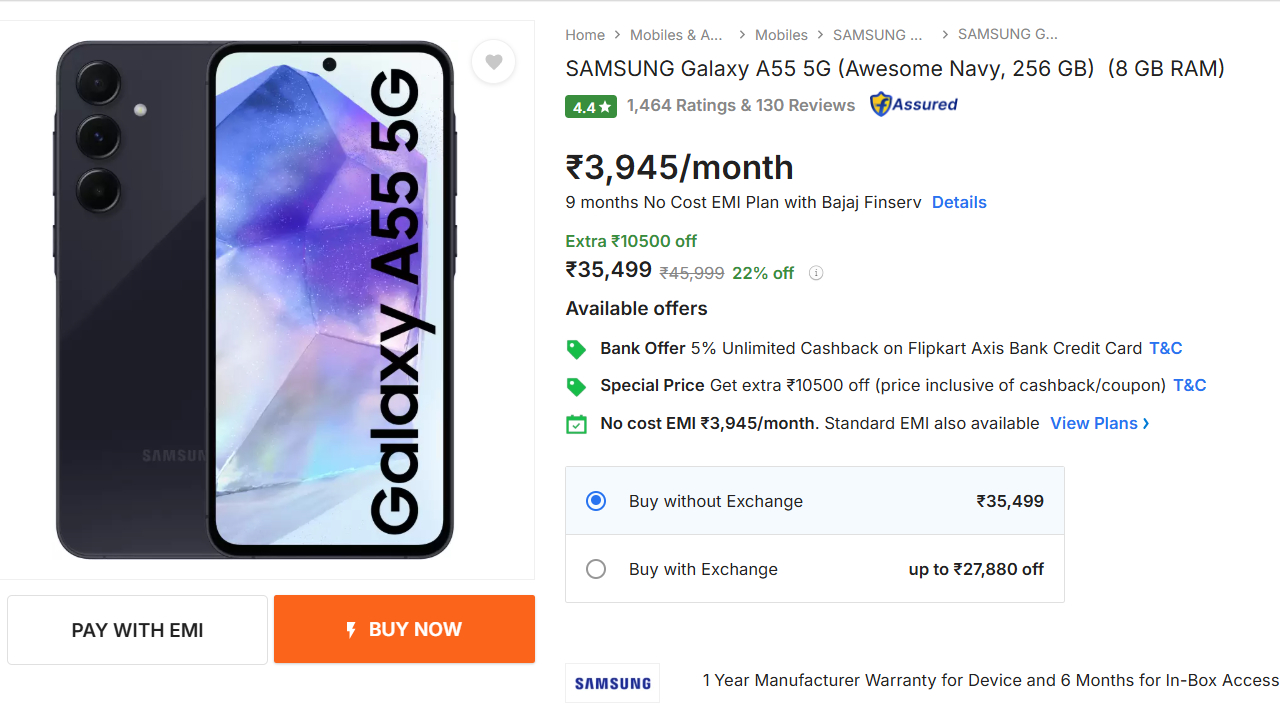Click the PAY WITH EMI button
The height and width of the screenshot is (720, 1280).
point(138,630)
